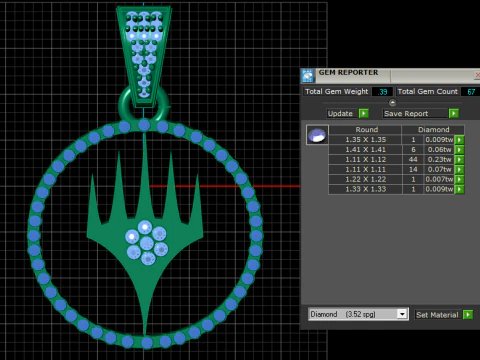Screen dimensions: 480x360
Task: Select the green jump ring under the bail
Action: pyautogui.click(x=124, y=106)
